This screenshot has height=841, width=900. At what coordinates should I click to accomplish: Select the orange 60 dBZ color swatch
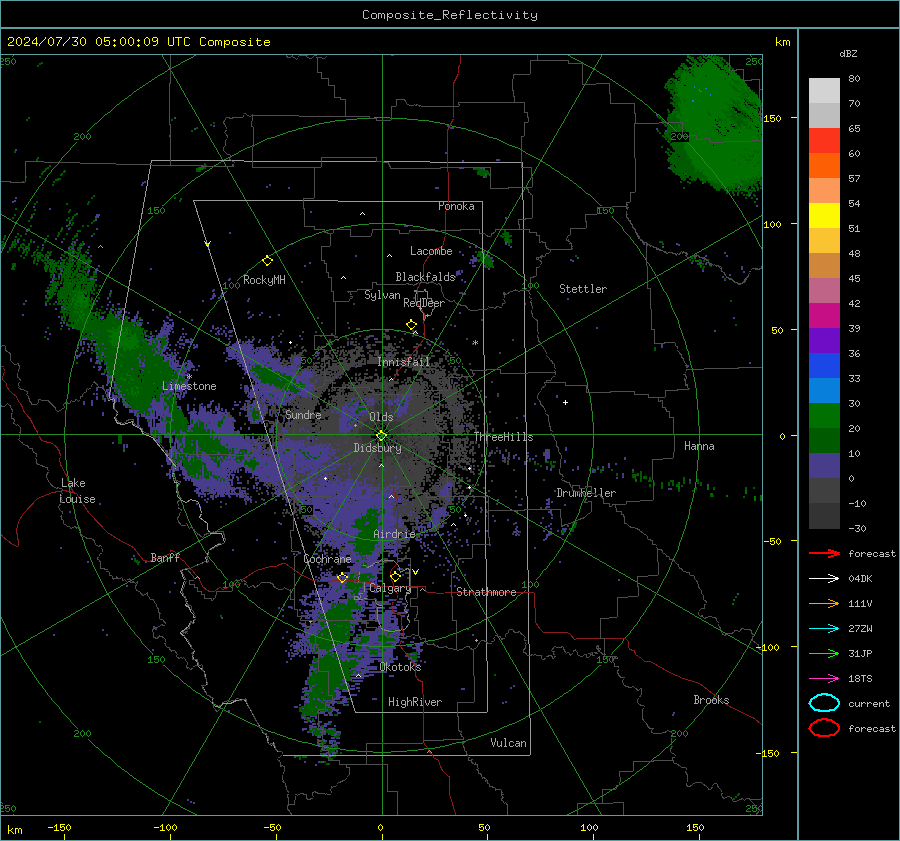point(824,165)
